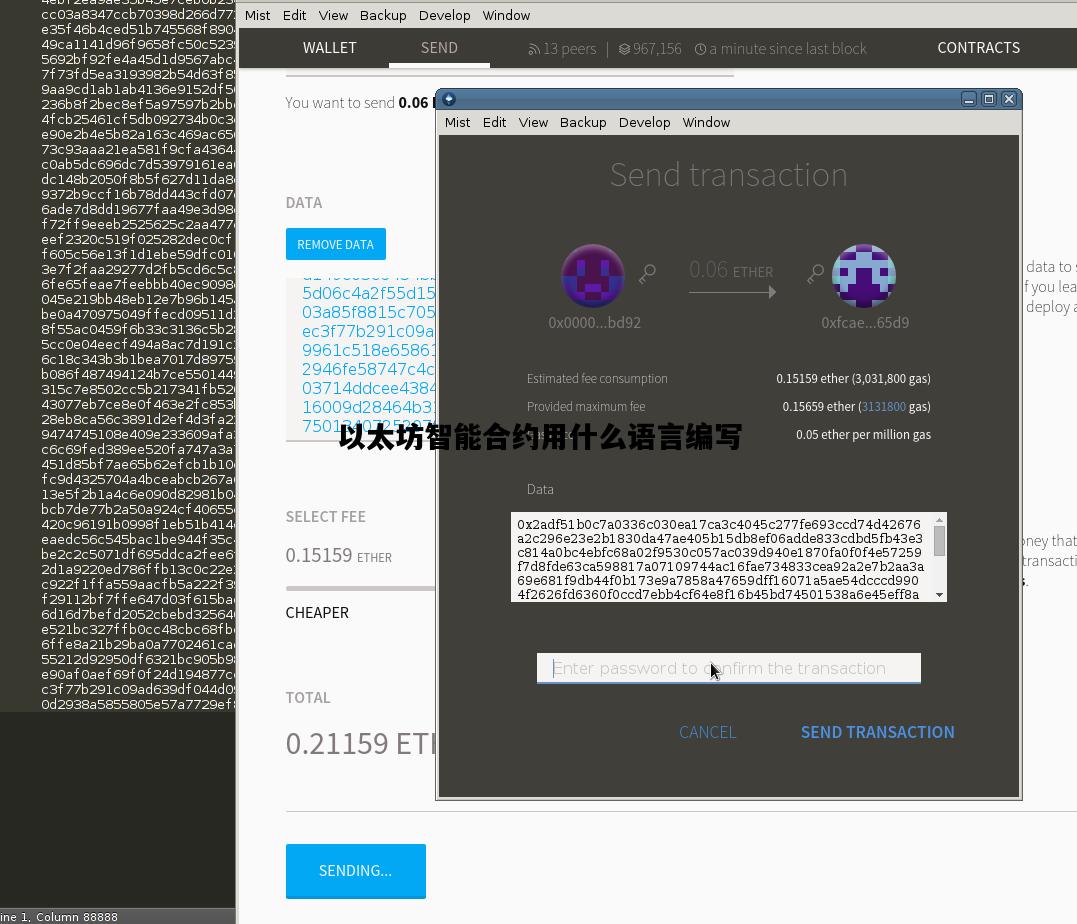Screen dimensions: 1077x924
Task: Open the Mist menu in main window
Action: 258,15
